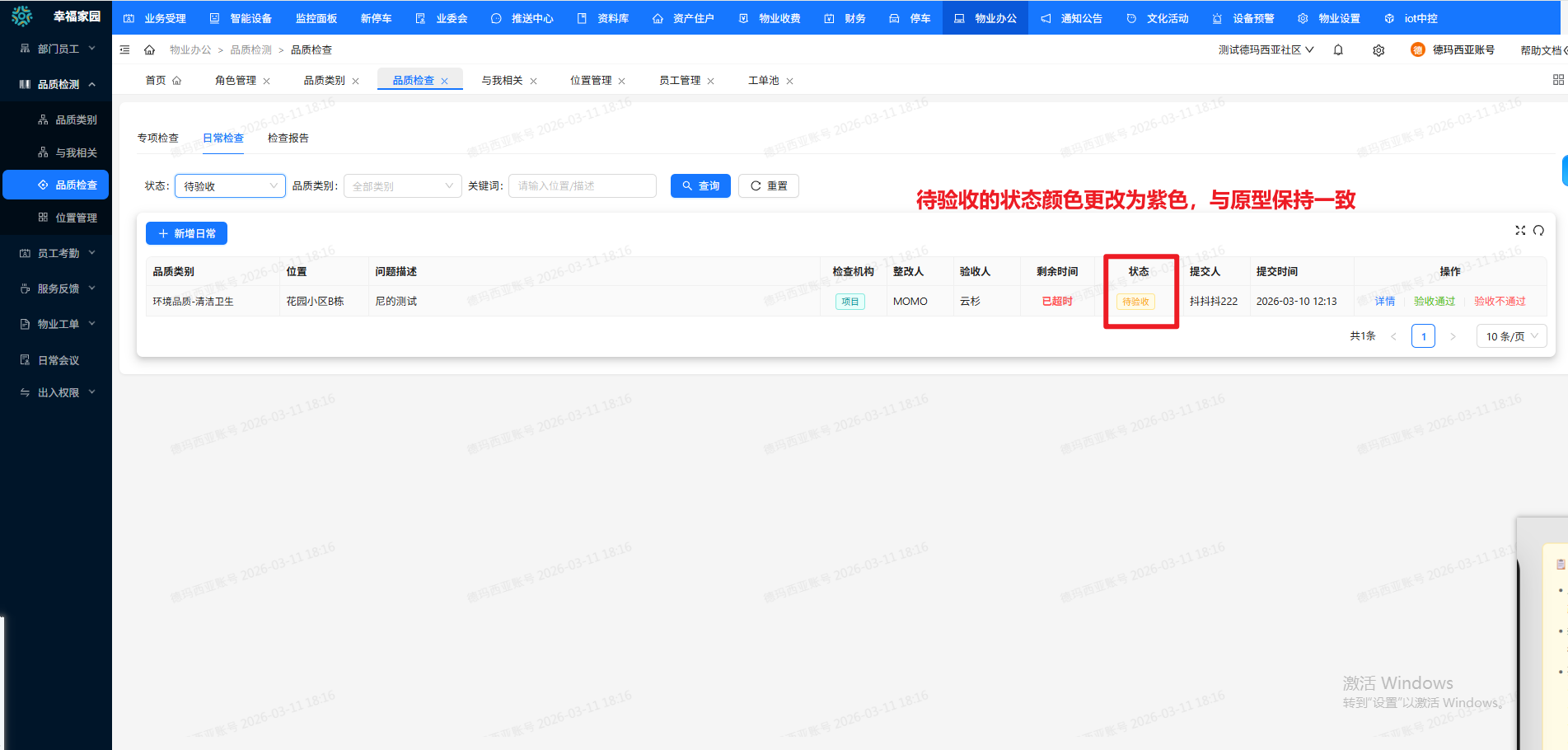Close the 品质类别 tab

pos(356,81)
